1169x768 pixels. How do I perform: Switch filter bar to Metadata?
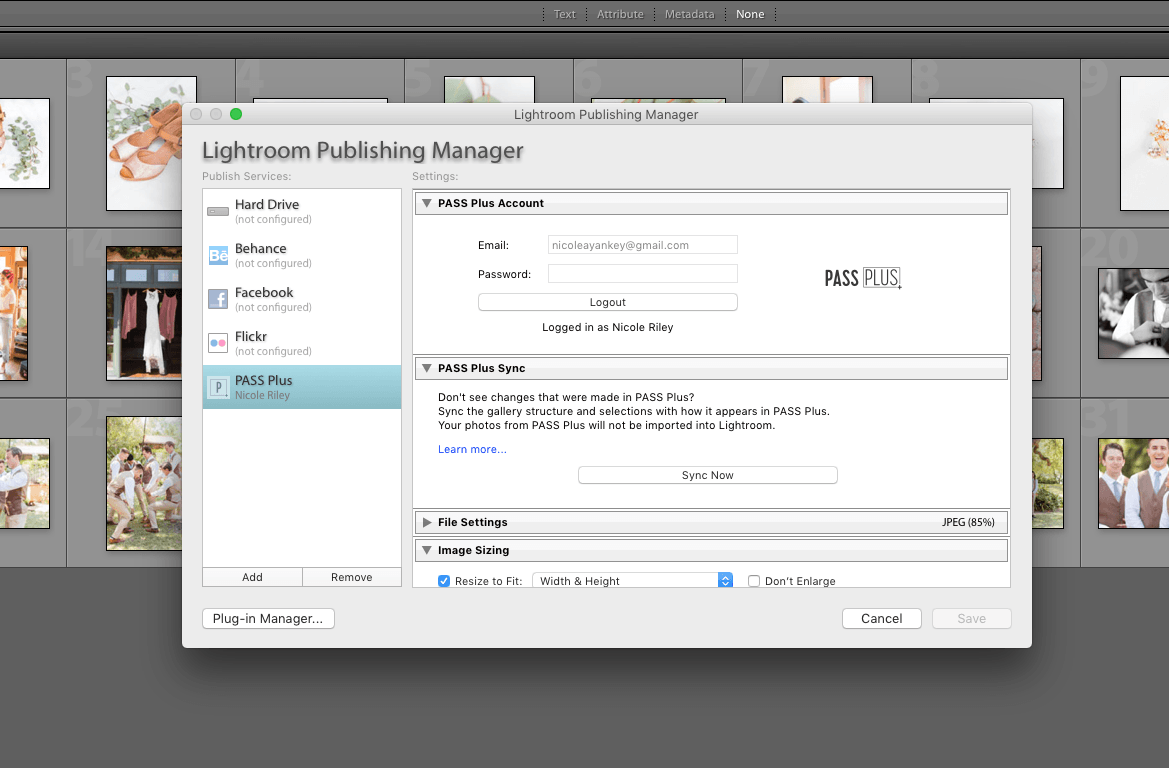[689, 14]
